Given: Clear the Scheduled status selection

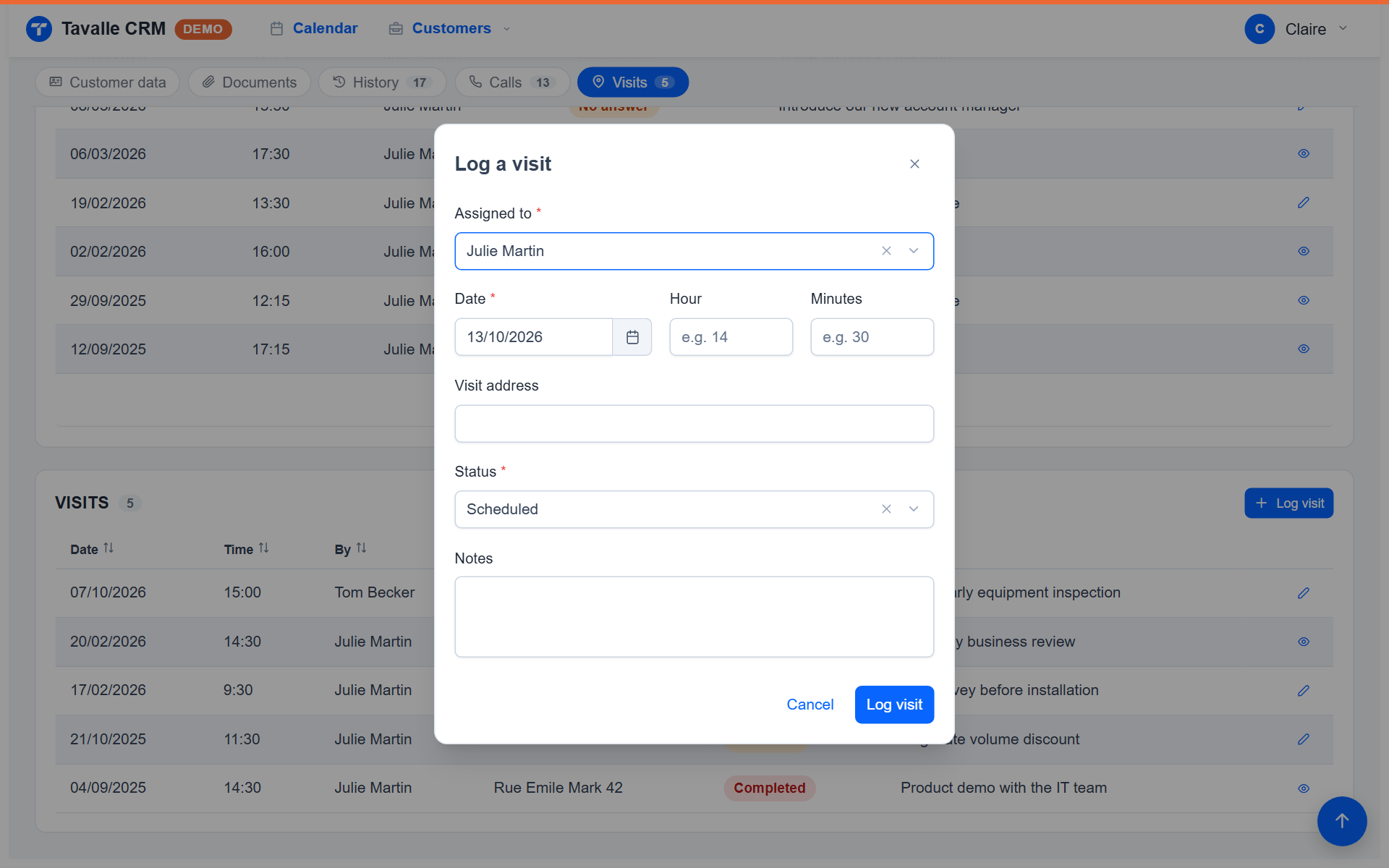Looking at the screenshot, I should point(886,509).
